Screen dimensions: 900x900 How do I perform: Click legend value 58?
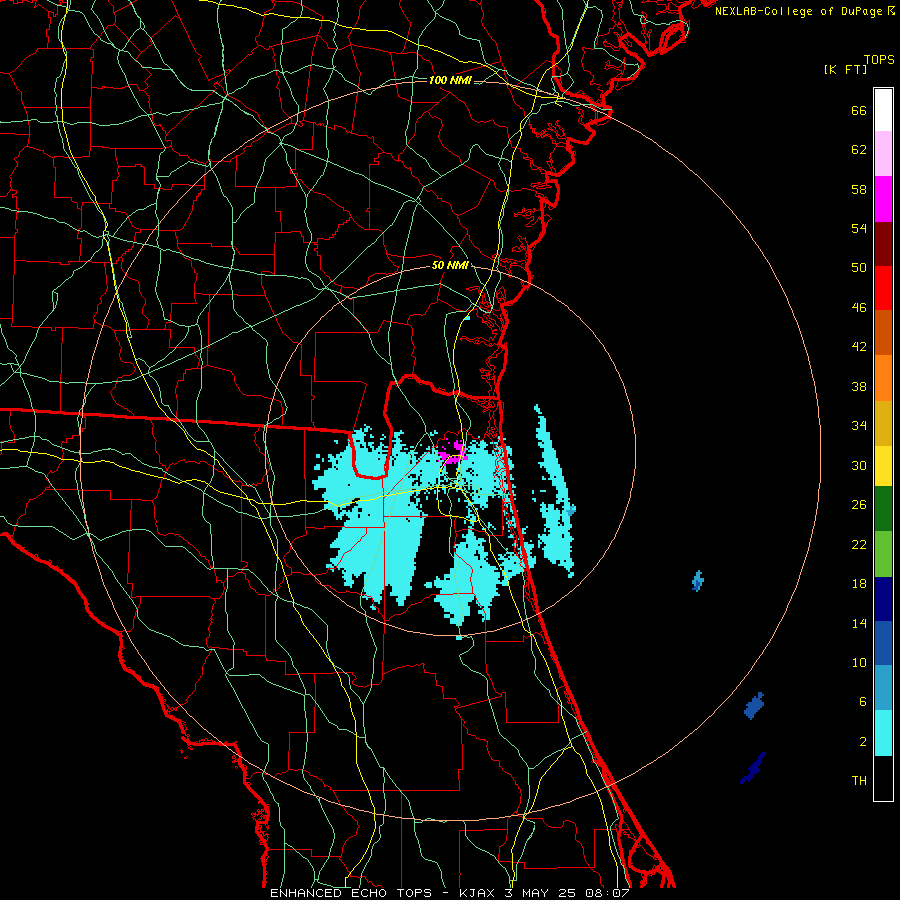click(859, 189)
